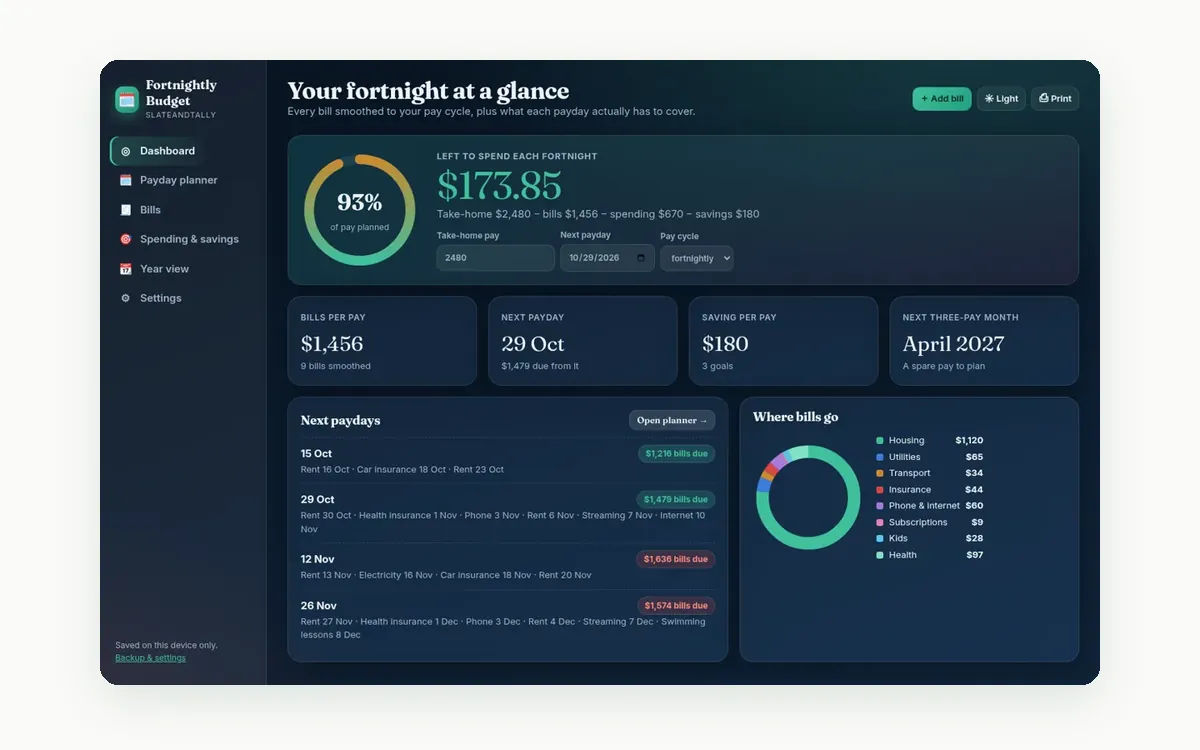Click the Take-home pay input field
Viewport: 1200px width, 750px height.
(x=496, y=258)
